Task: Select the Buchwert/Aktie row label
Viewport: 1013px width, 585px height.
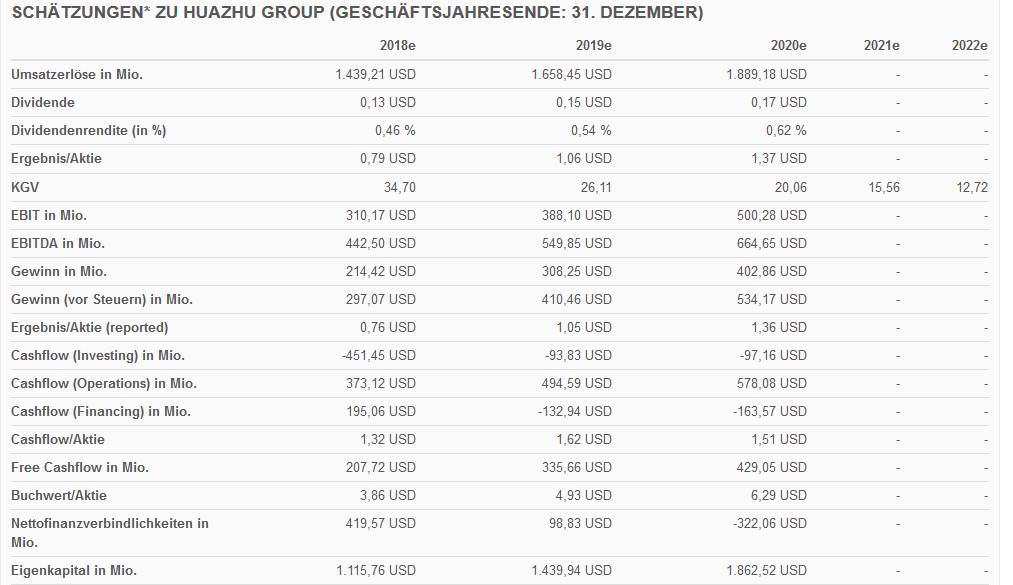Action: pyautogui.click(x=59, y=495)
